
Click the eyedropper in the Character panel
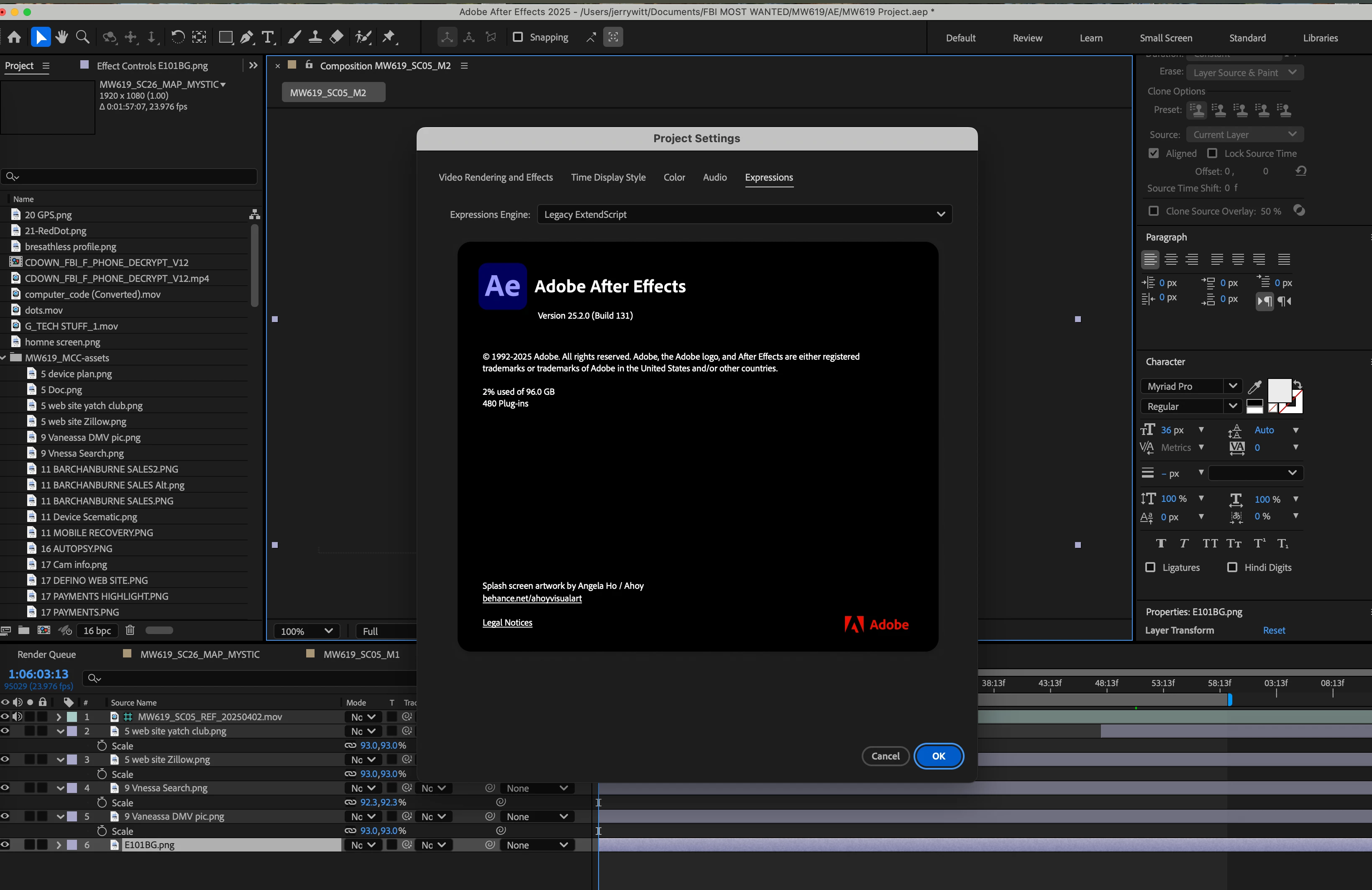pyautogui.click(x=1254, y=386)
